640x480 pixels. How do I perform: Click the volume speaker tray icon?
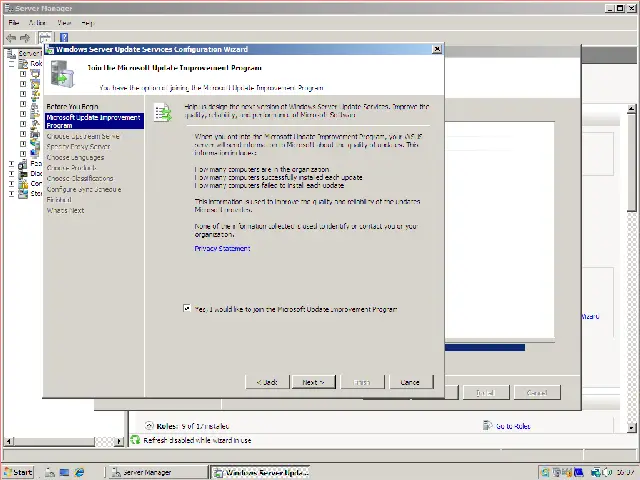[x=606, y=472]
